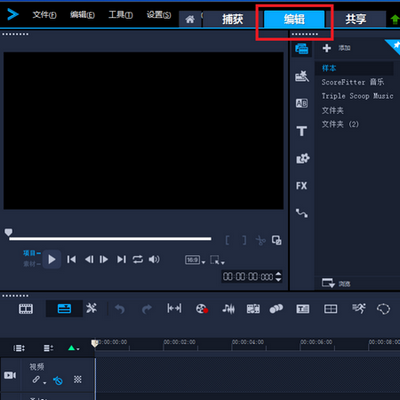
Task: Open the resize/crop mode dropdown
Action: pos(217,260)
